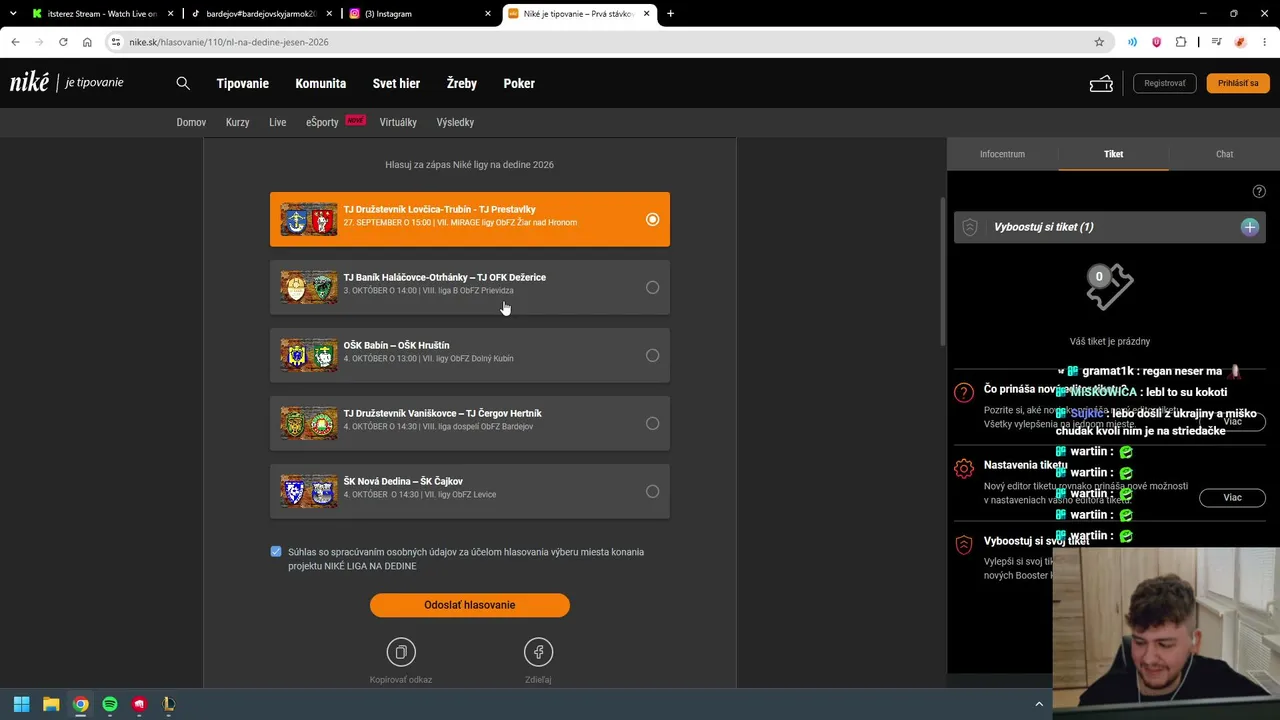Image resolution: width=1280 pixels, height=720 pixels.
Task: Select ŠK Nová Dedina – ŠK Čajkov radio
Action: click(x=652, y=491)
